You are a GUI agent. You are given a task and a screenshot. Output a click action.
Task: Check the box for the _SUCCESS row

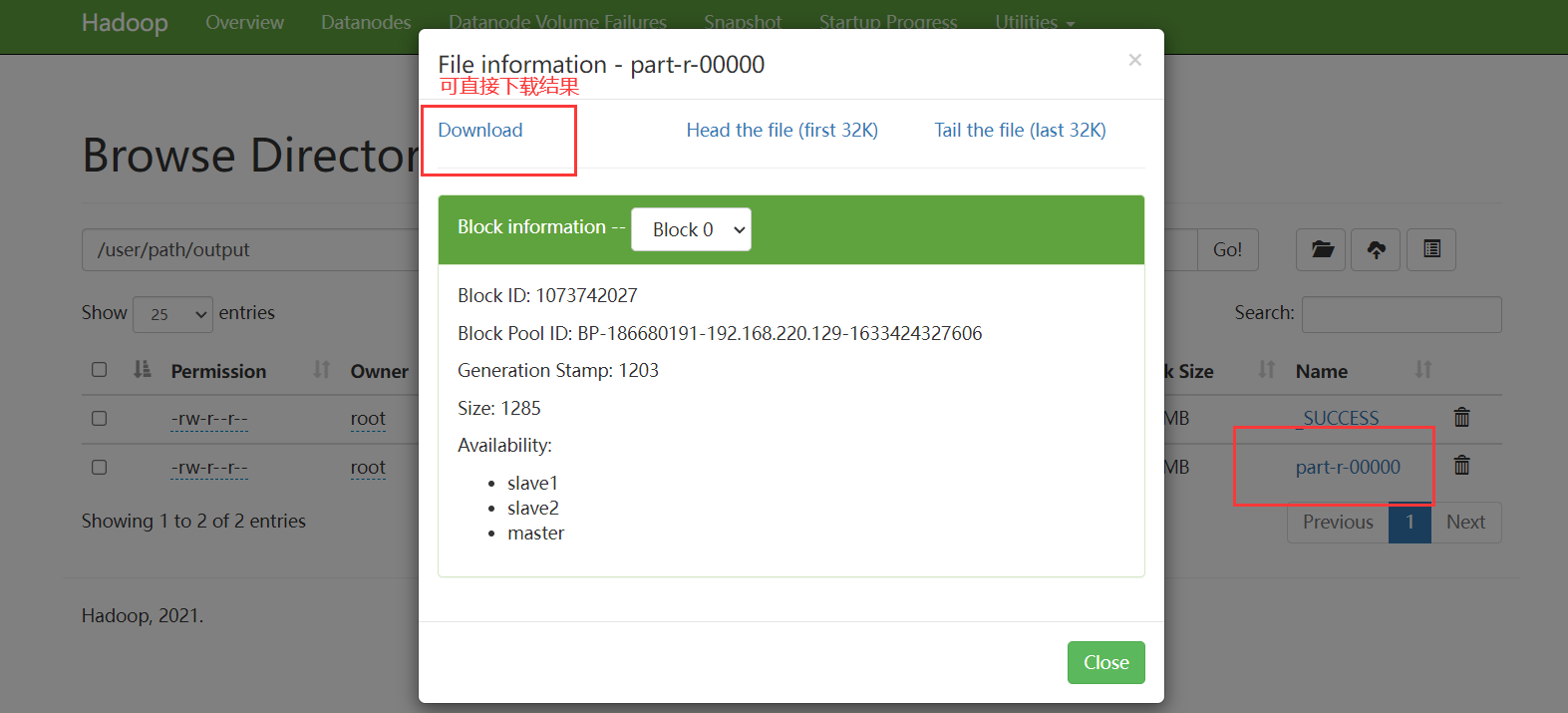coord(100,419)
